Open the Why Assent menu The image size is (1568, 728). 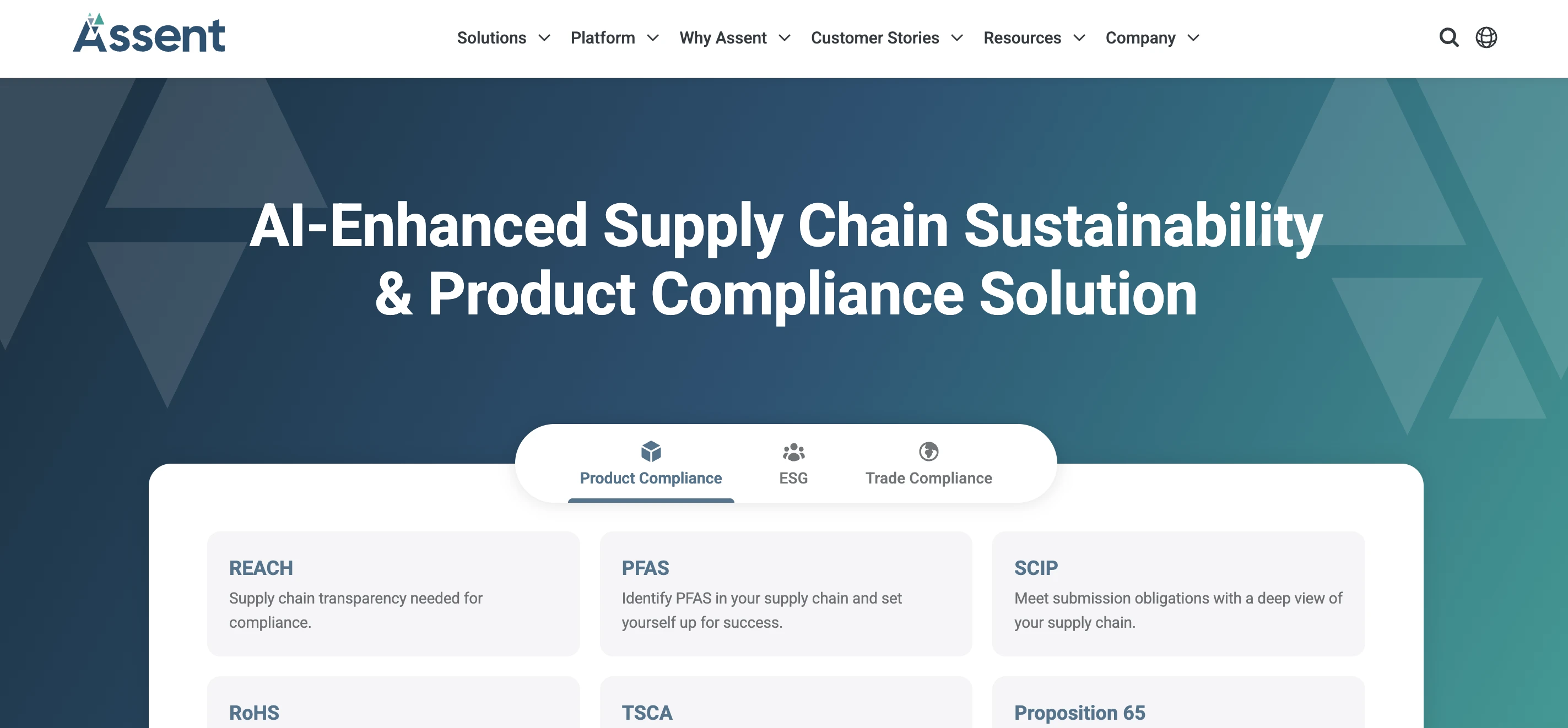(723, 37)
